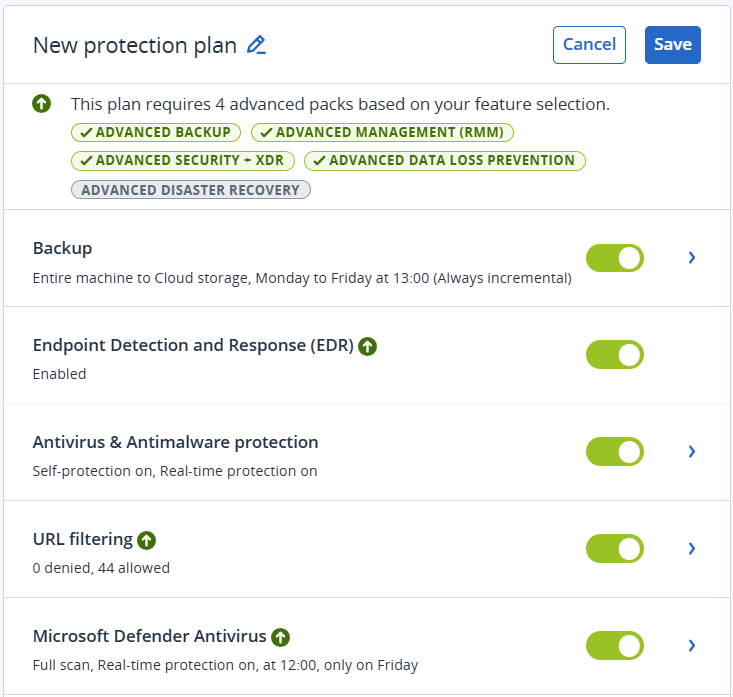Toggle the Backup module off
733x697 pixels.
click(614, 258)
